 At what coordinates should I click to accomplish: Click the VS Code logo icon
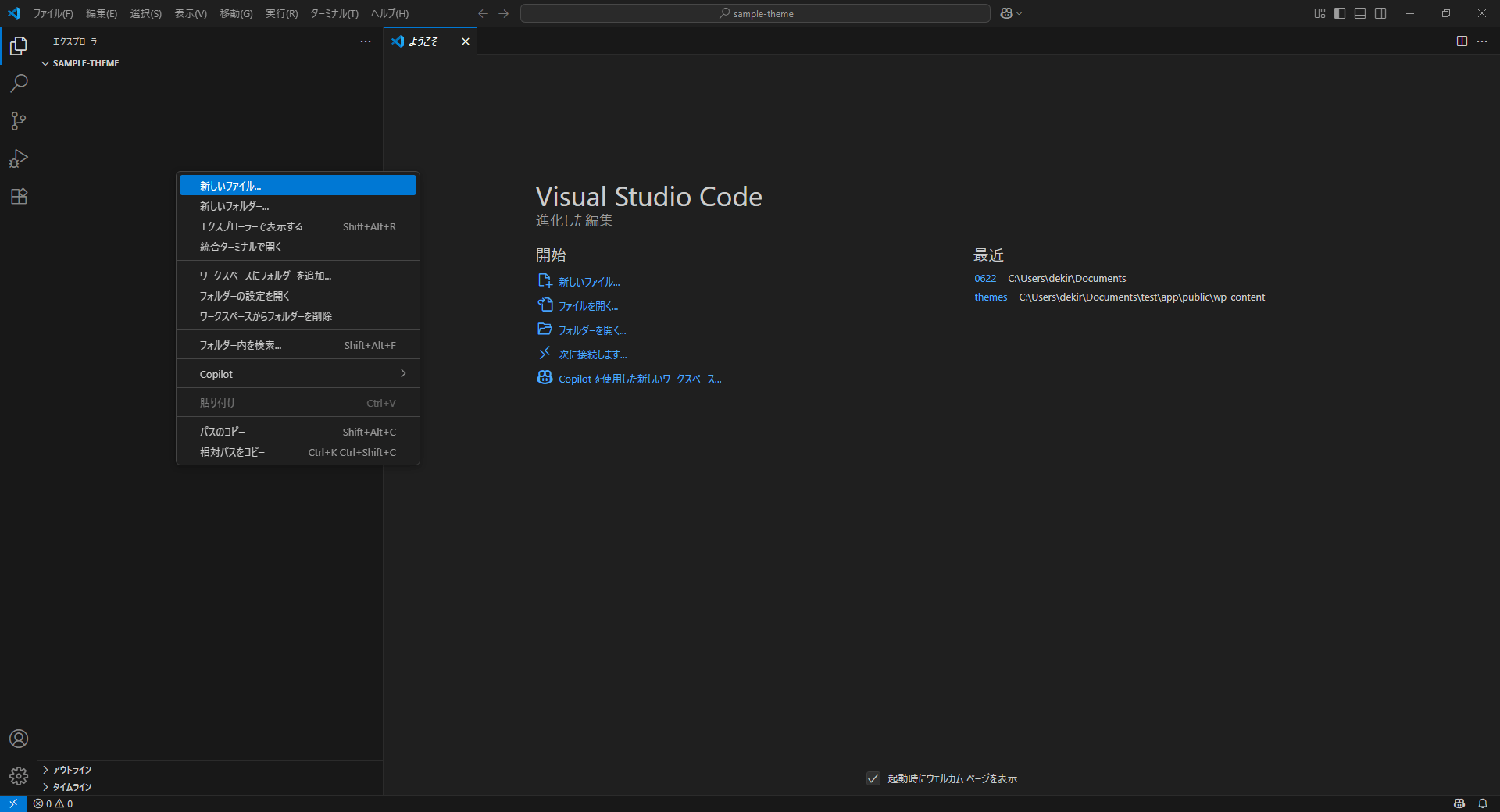[14, 13]
